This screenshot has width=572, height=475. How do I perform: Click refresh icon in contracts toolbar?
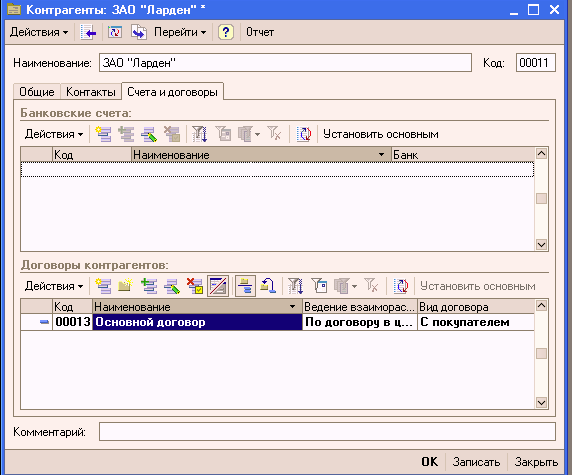tap(401, 286)
